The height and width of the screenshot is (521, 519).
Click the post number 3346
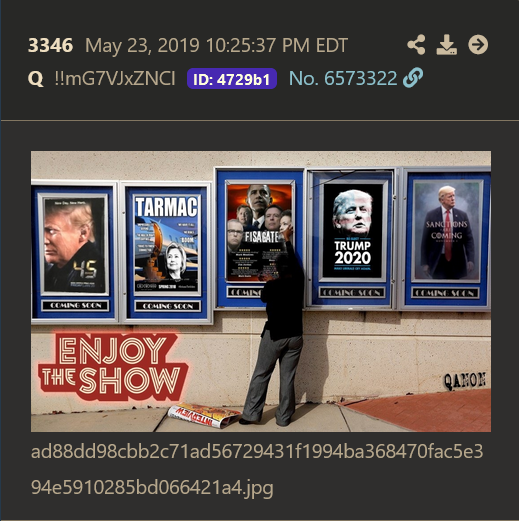50,45
